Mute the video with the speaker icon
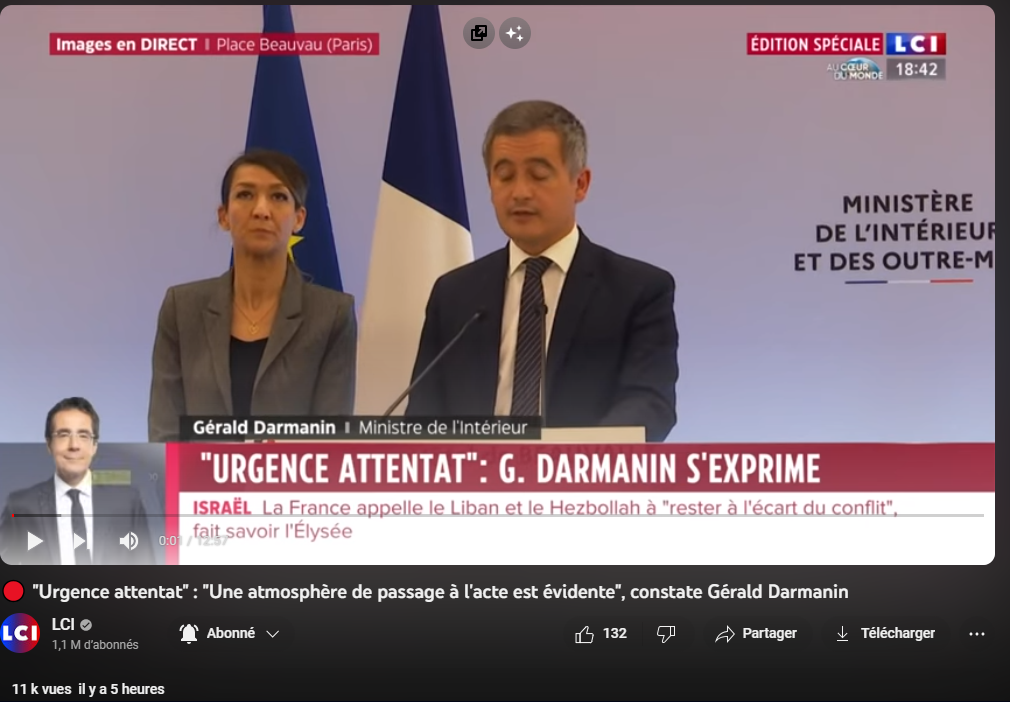1010x702 pixels. [x=129, y=541]
